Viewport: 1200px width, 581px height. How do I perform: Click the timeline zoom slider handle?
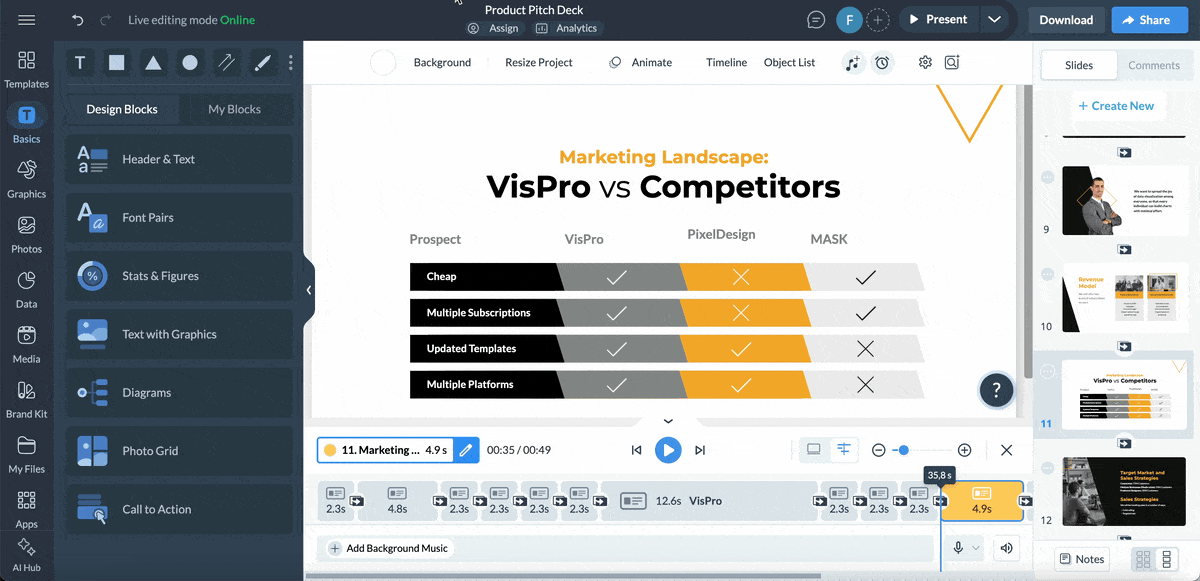904,450
